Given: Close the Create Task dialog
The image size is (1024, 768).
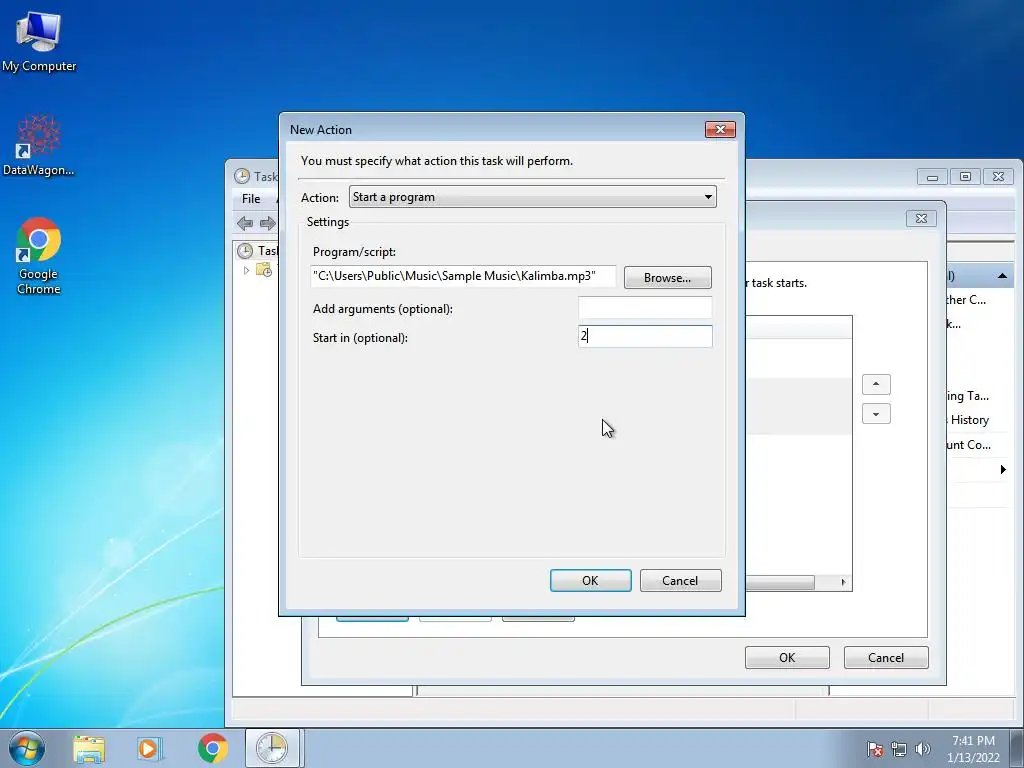Looking at the screenshot, I should point(921,218).
